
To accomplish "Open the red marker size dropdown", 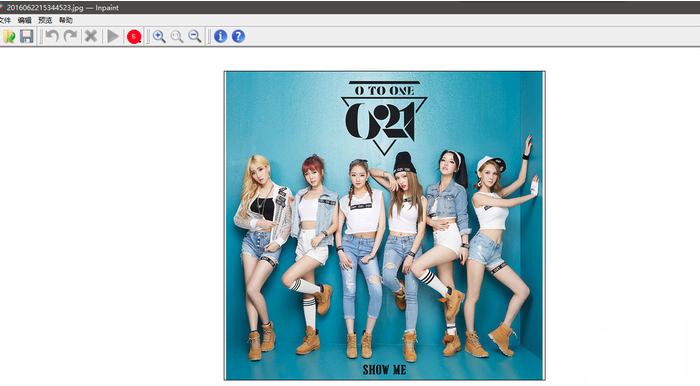I will pyautogui.click(x=134, y=37).
